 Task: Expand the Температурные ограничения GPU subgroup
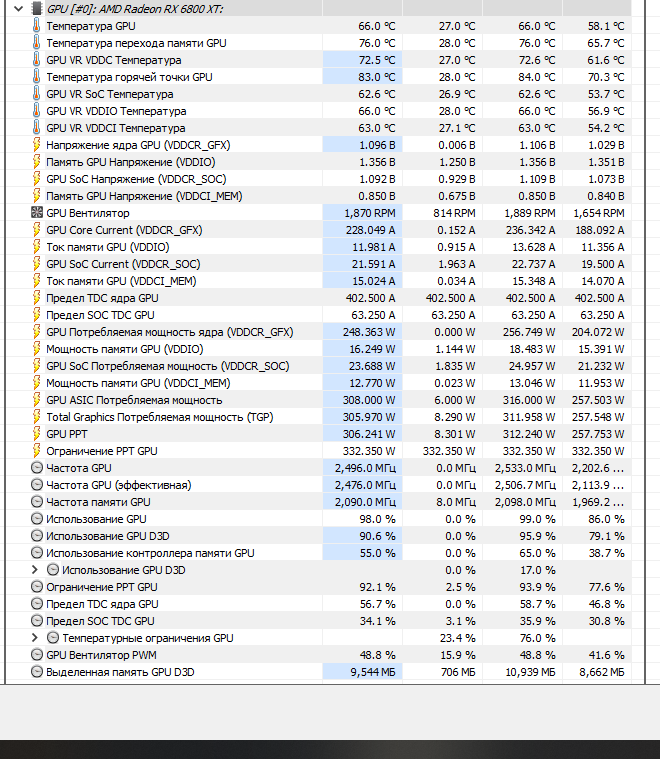pos(34,638)
